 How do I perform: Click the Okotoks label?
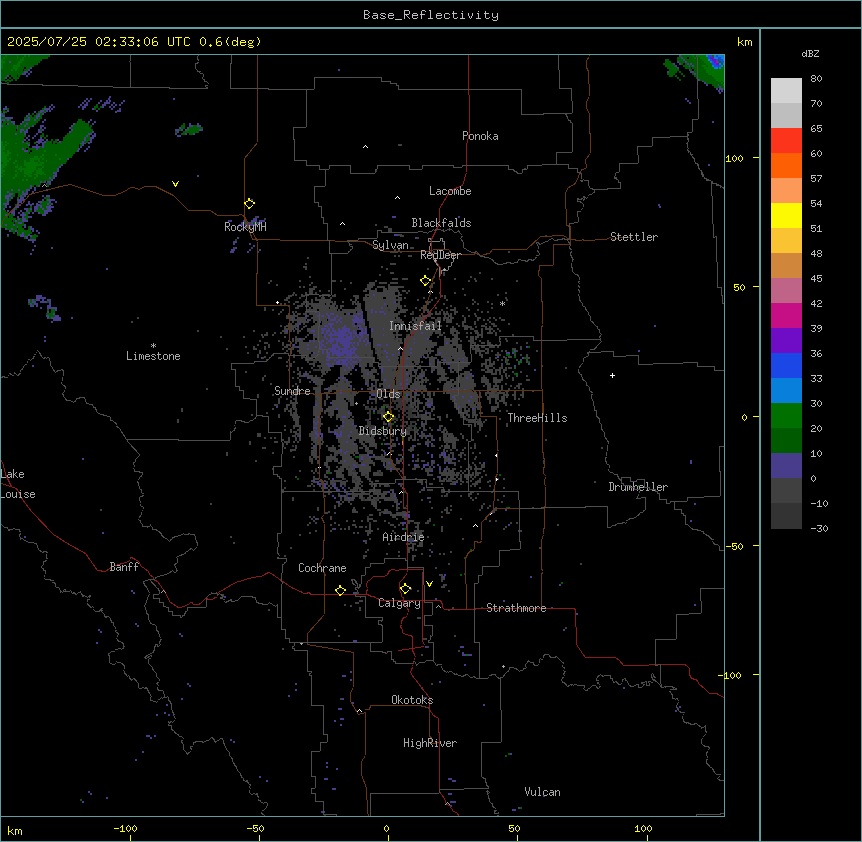pos(412,700)
